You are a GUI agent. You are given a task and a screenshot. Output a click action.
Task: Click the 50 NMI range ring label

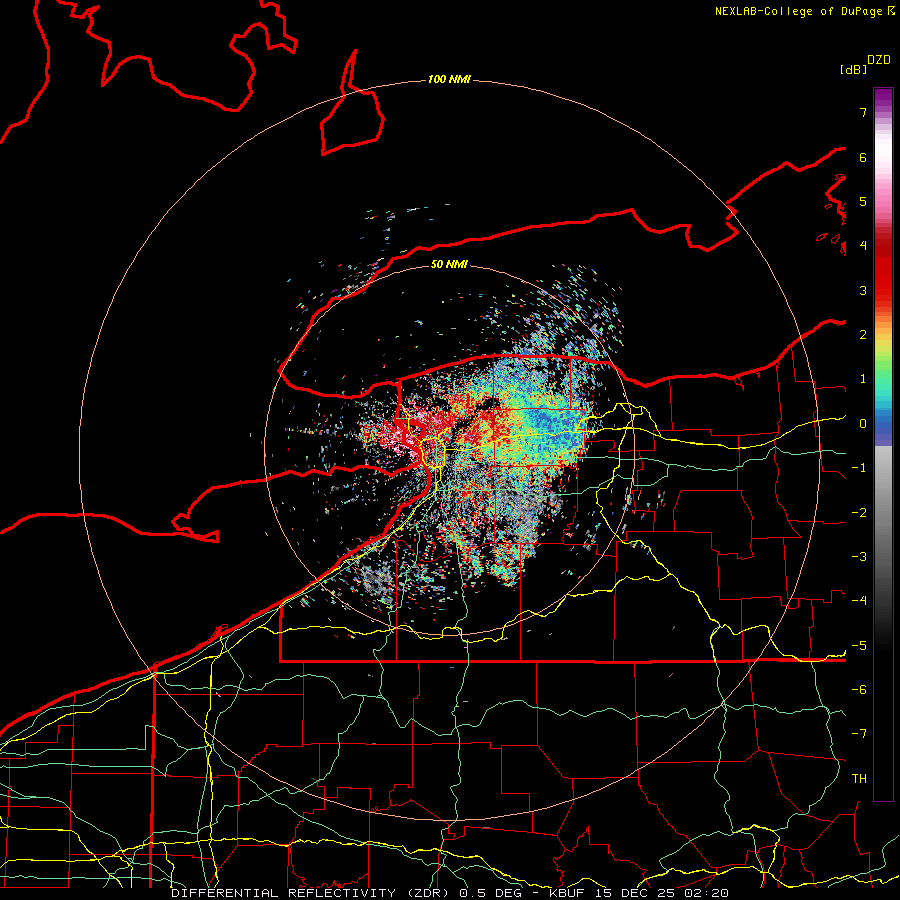pyautogui.click(x=449, y=264)
